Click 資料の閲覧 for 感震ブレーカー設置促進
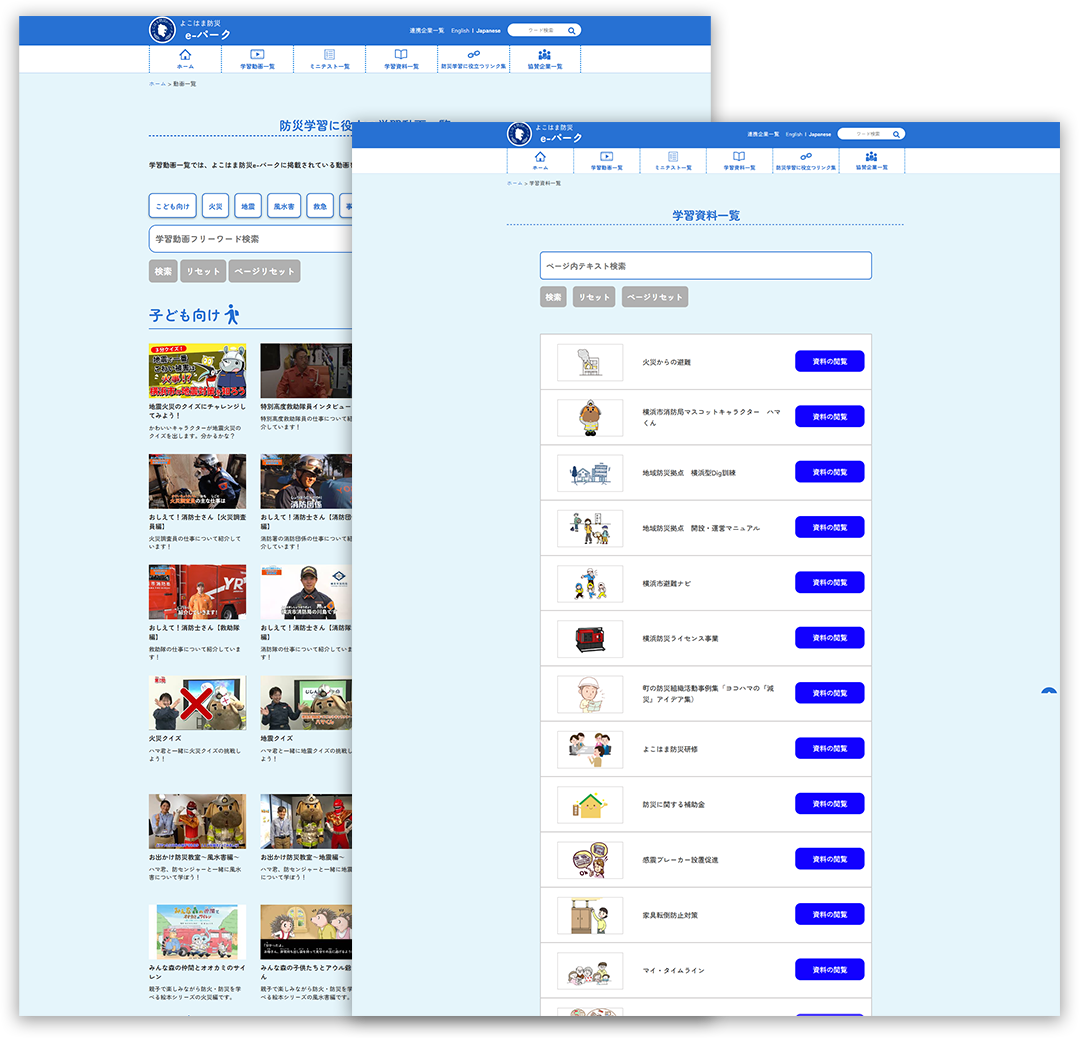The image size is (1079, 1038). [829, 859]
